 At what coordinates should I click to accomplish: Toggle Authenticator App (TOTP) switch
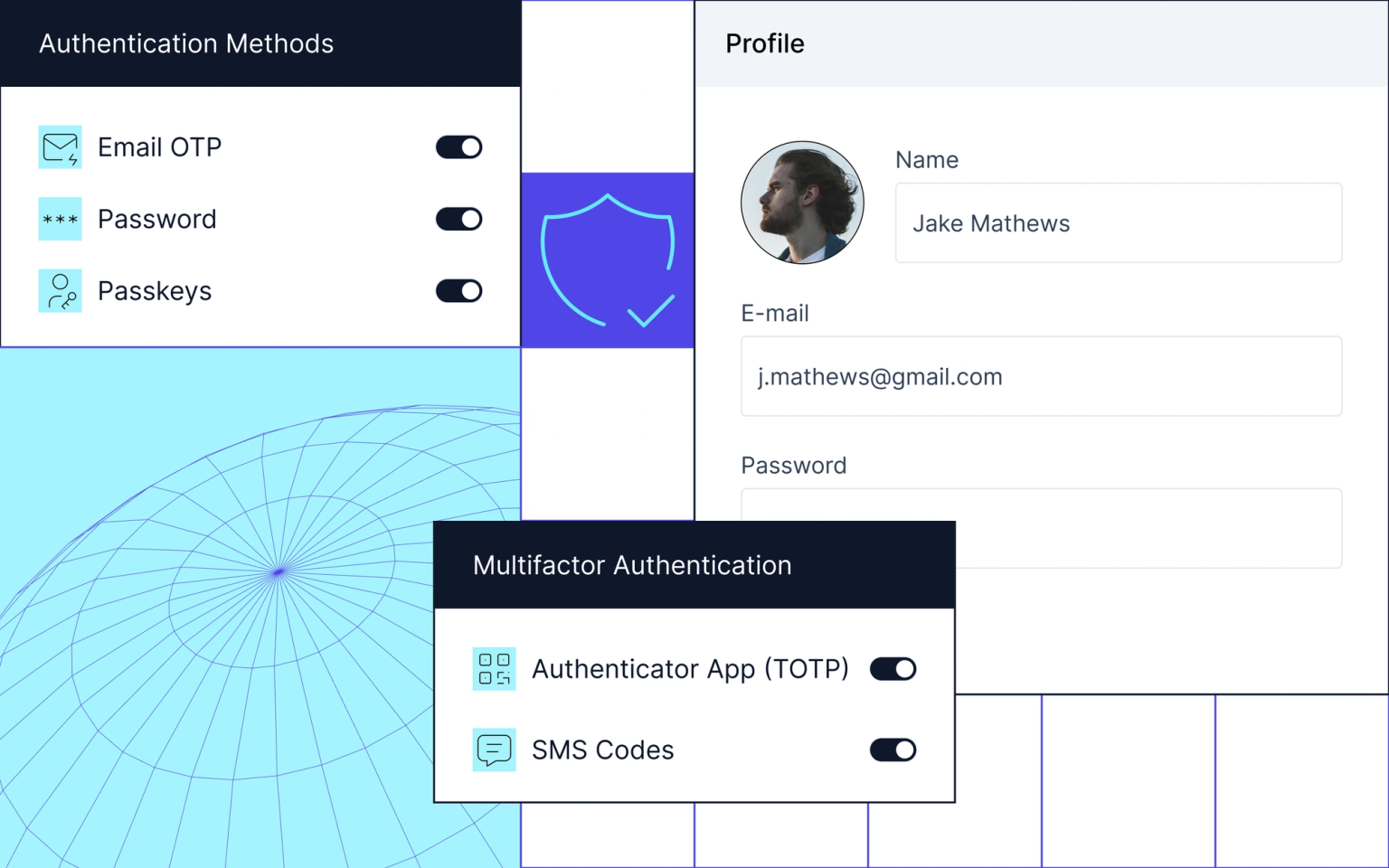893,669
